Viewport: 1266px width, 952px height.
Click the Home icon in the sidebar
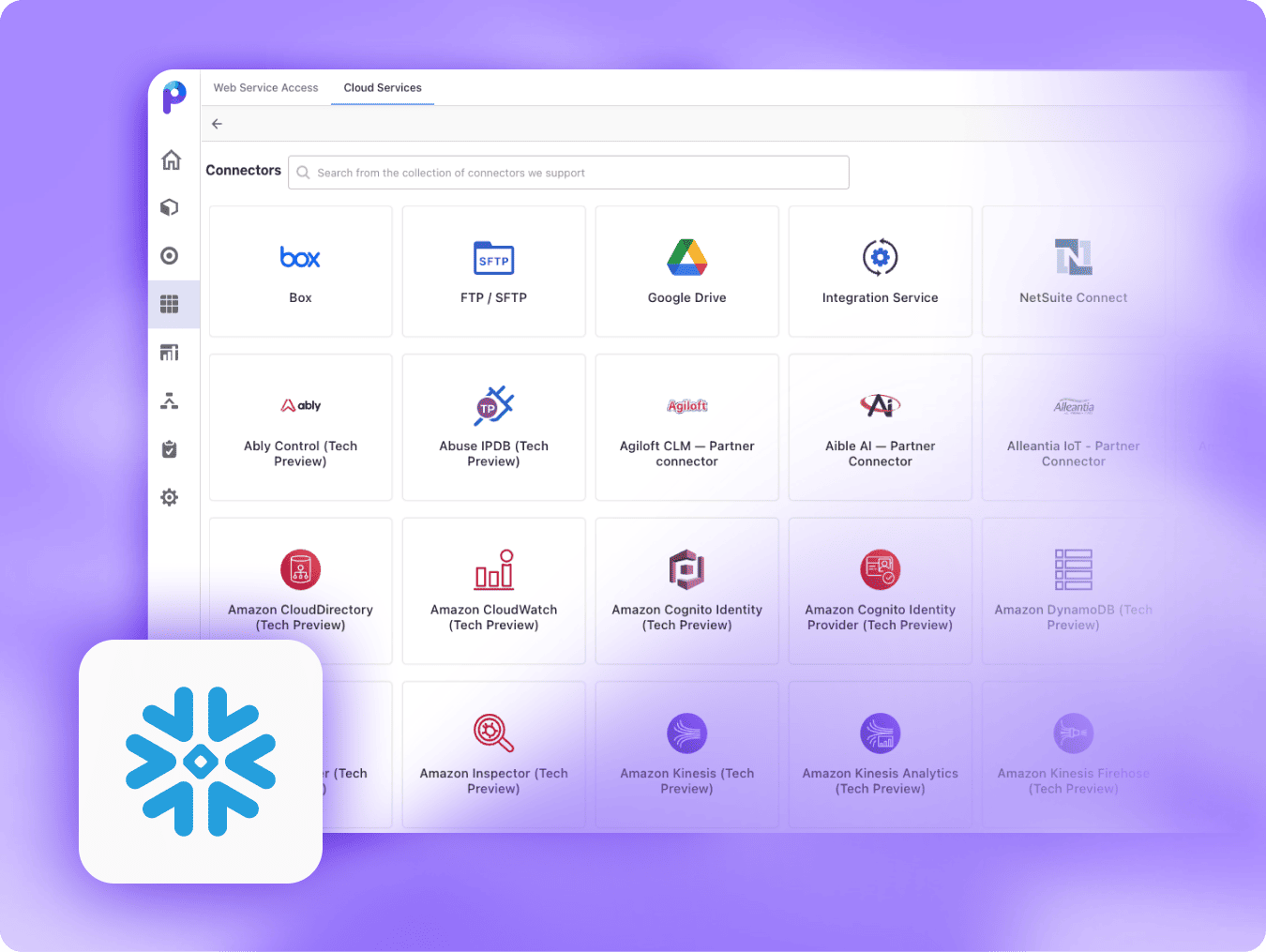(171, 160)
